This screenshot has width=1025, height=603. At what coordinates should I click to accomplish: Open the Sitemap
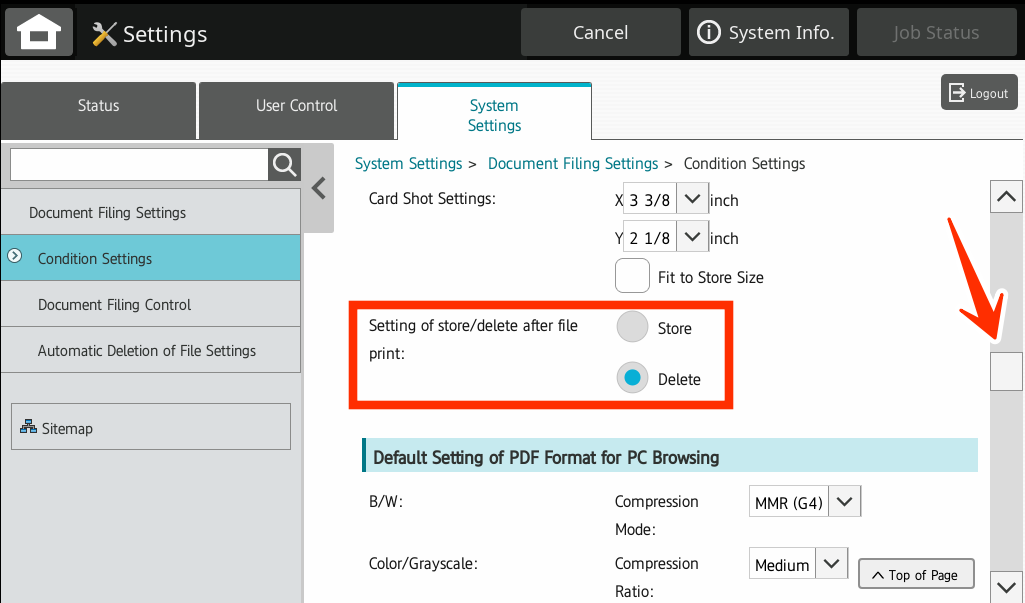tap(150, 427)
